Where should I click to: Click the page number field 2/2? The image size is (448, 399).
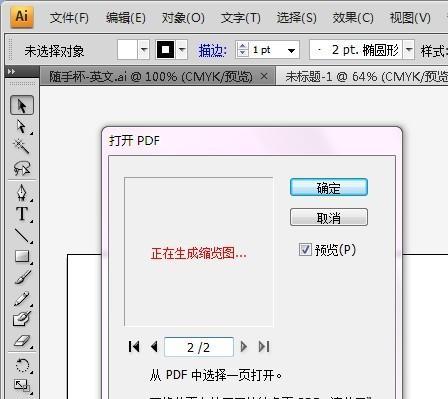pyautogui.click(x=199, y=347)
